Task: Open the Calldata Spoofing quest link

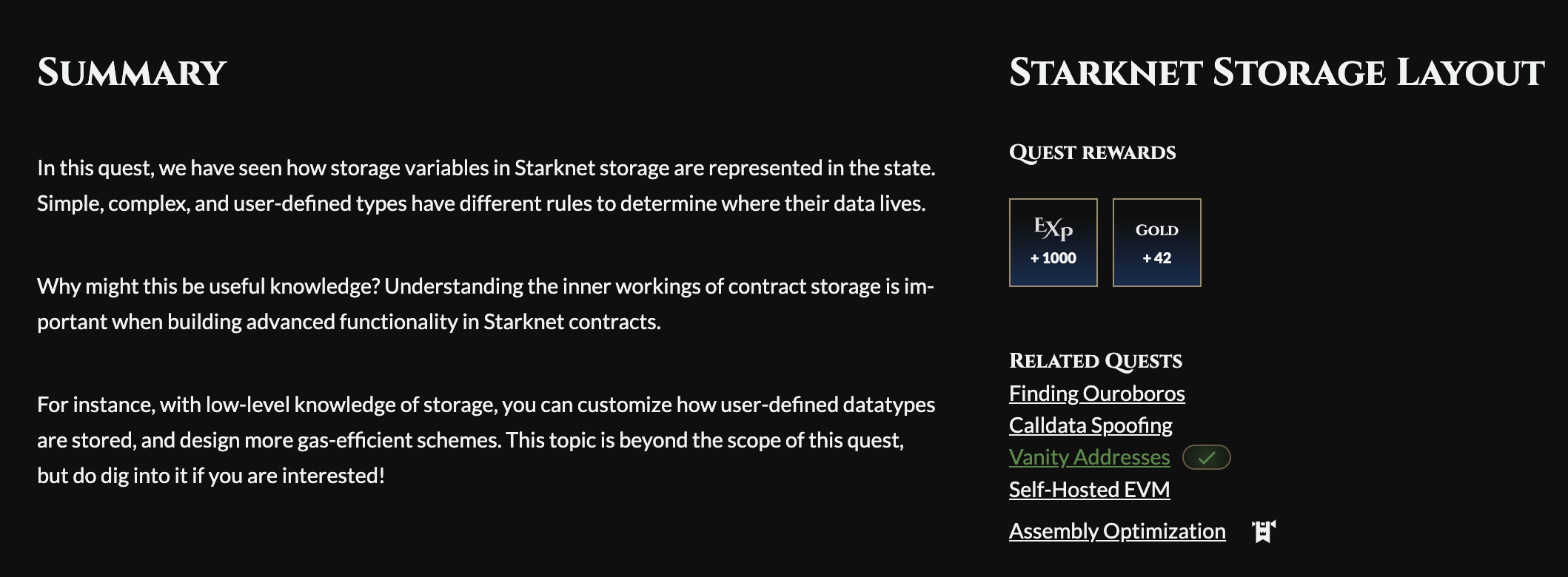Action: coord(1090,425)
